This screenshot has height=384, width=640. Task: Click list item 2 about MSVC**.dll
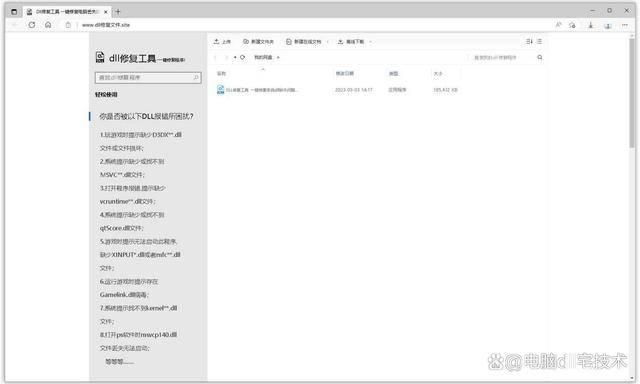132,168
